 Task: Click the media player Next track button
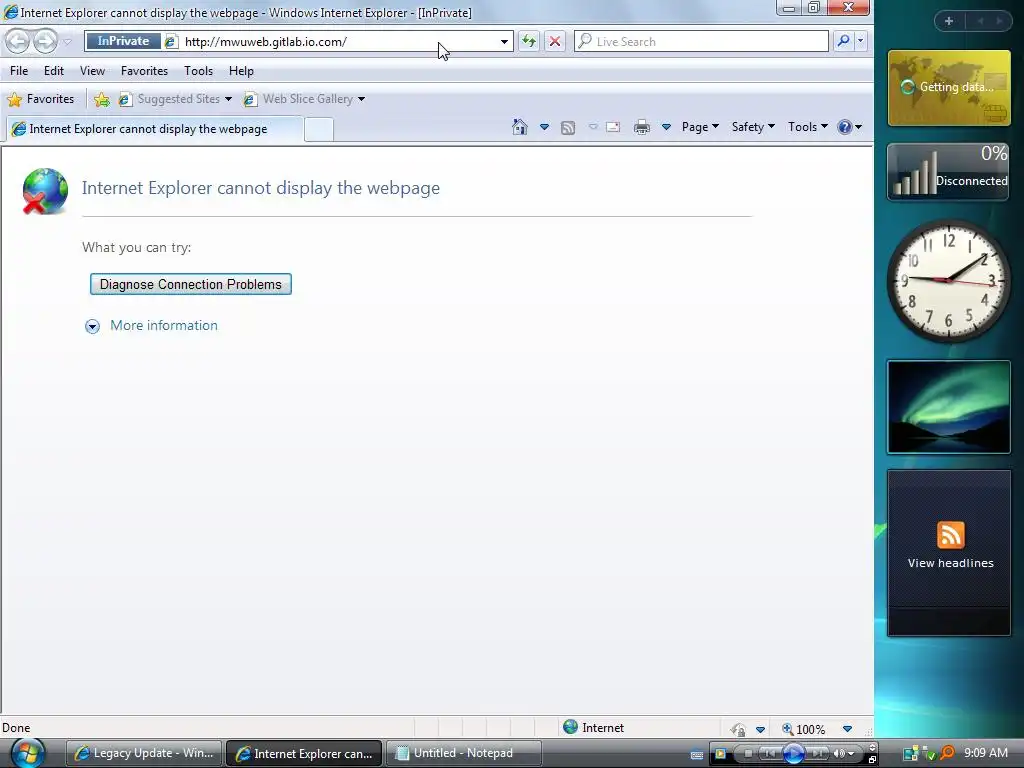click(817, 754)
